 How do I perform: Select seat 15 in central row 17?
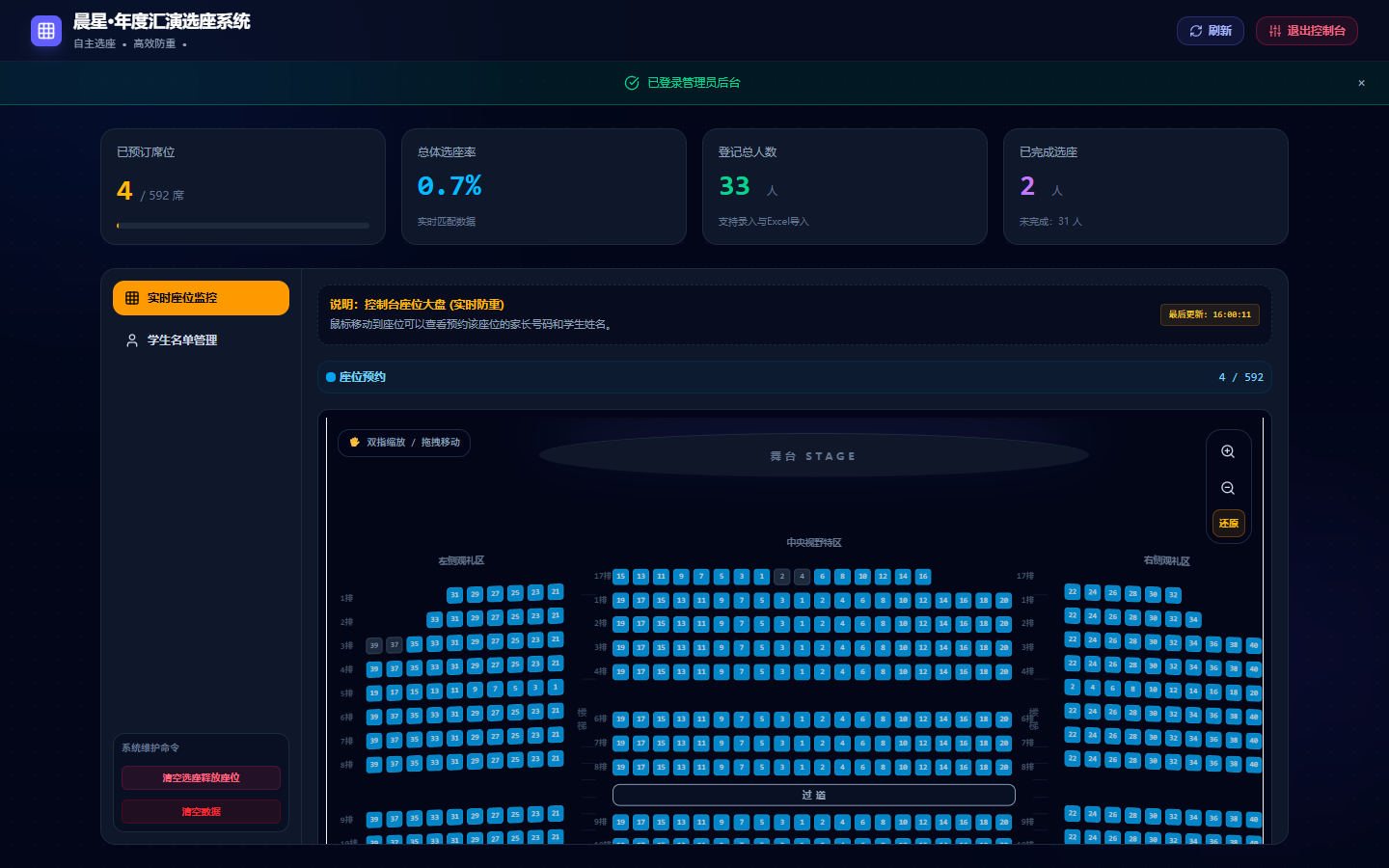tap(621, 577)
